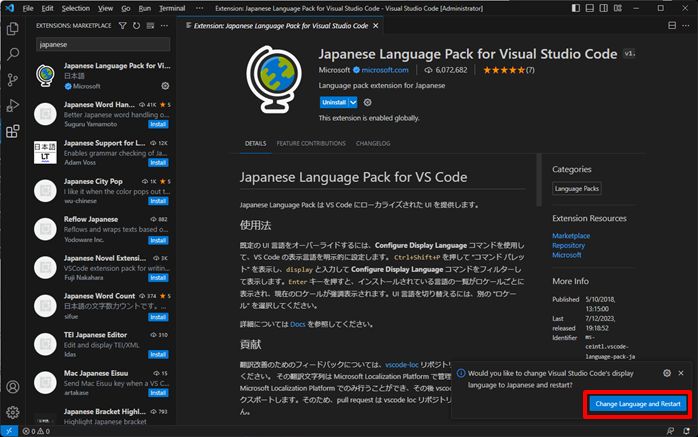The width and height of the screenshot is (698, 437).
Task: Select the Extensions view icon
Action: [x=12, y=131]
